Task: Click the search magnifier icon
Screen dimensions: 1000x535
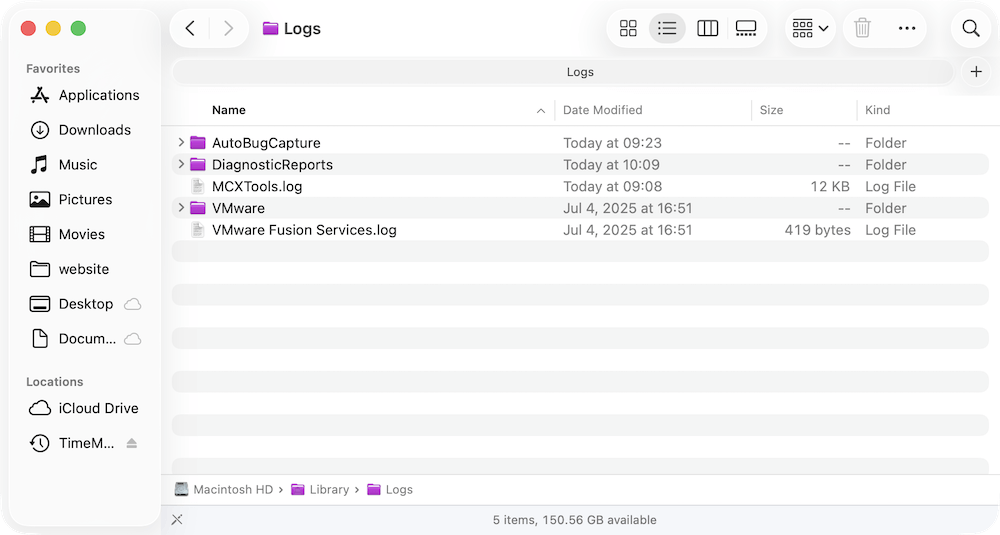Action: 971,28
